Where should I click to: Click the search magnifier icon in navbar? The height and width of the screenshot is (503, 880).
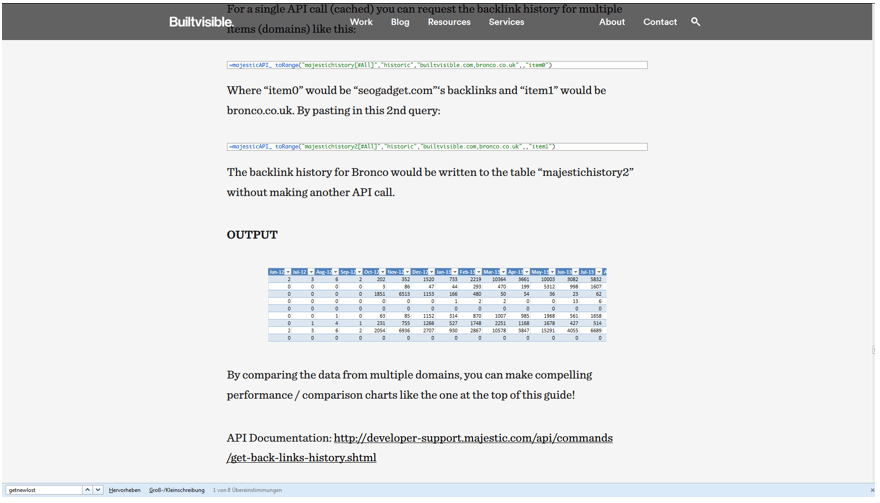coord(696,21)
